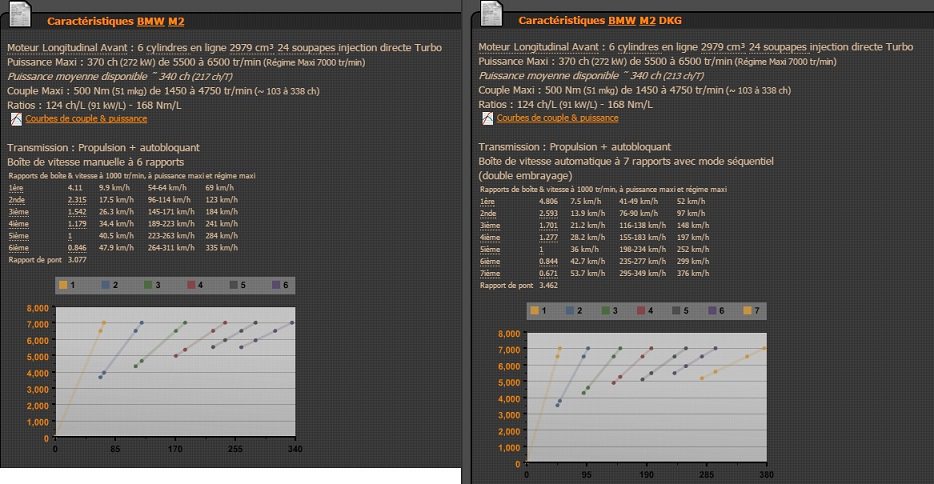
Task: Click the first gear ratio 4.11
Action: tap(75, 188)
